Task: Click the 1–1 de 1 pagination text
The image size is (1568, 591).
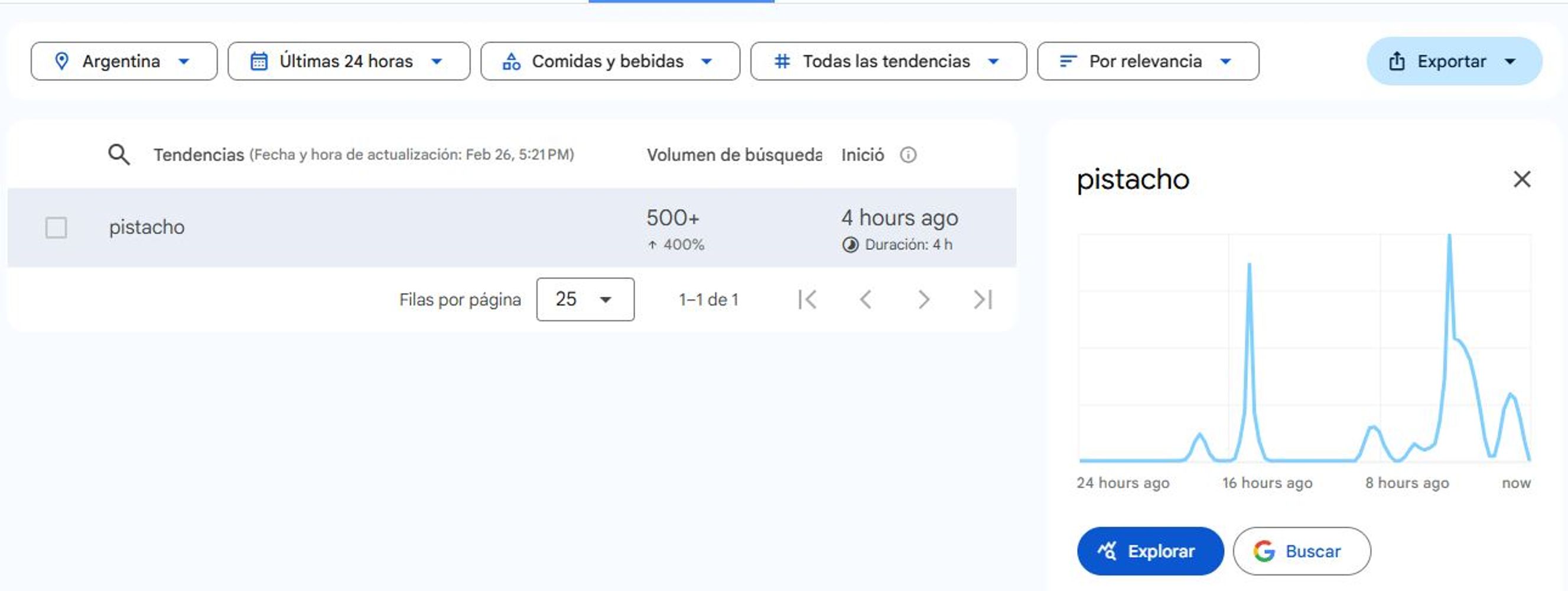Action: [708, 300]
